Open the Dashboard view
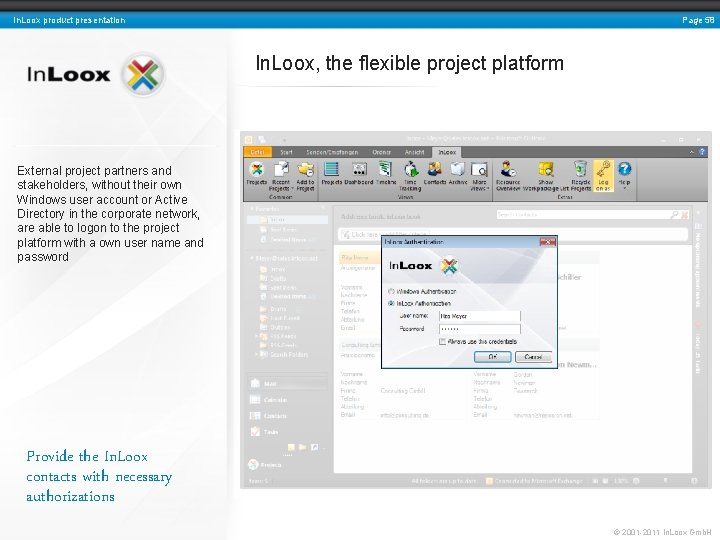Screen dimensions: 720x540 tap(359, 173)
